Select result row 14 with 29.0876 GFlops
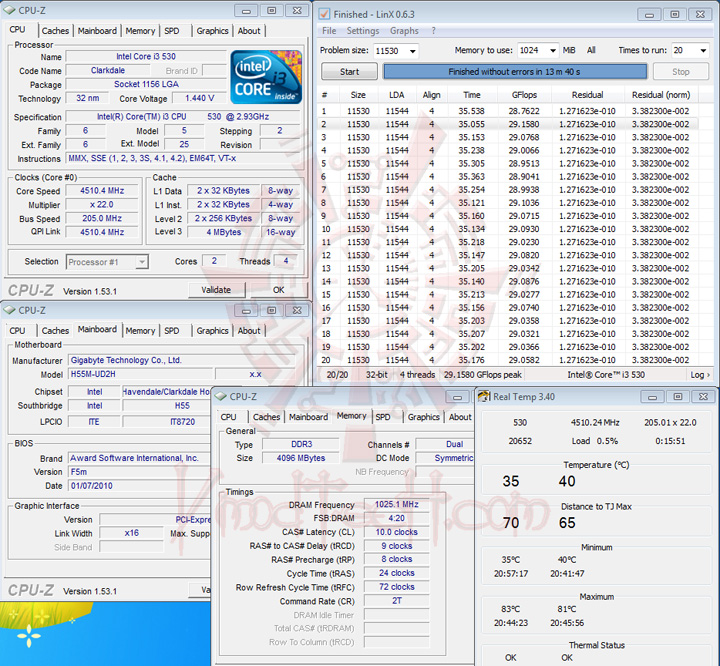The image size is (720, 666). (x=508, y=281)
